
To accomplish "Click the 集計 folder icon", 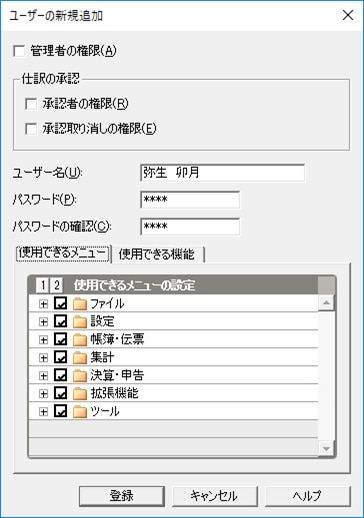I will [x=80, y=358].
